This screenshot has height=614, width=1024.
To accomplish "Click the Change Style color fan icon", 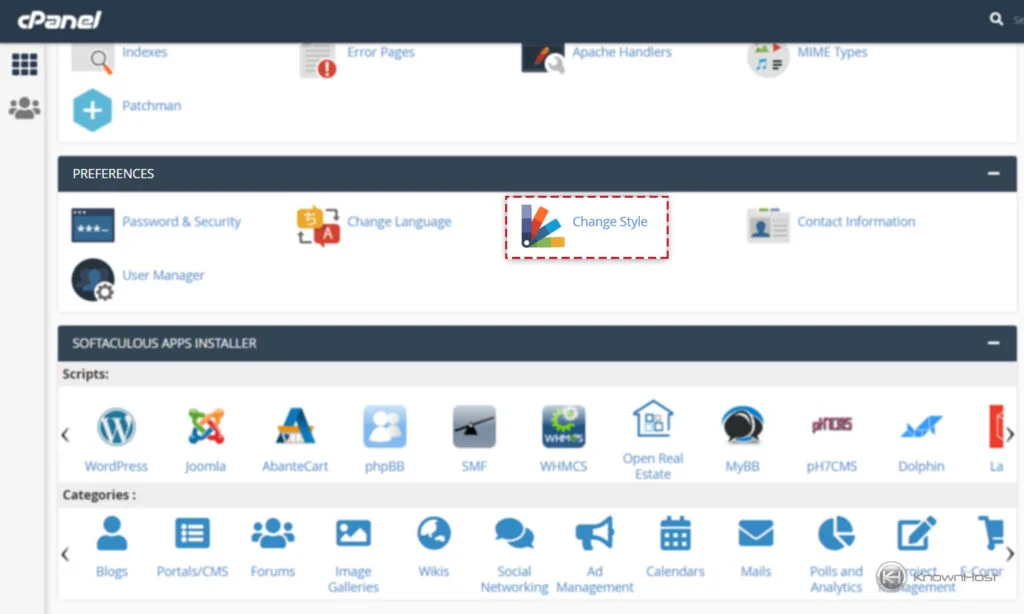I will tap(543, 226).
